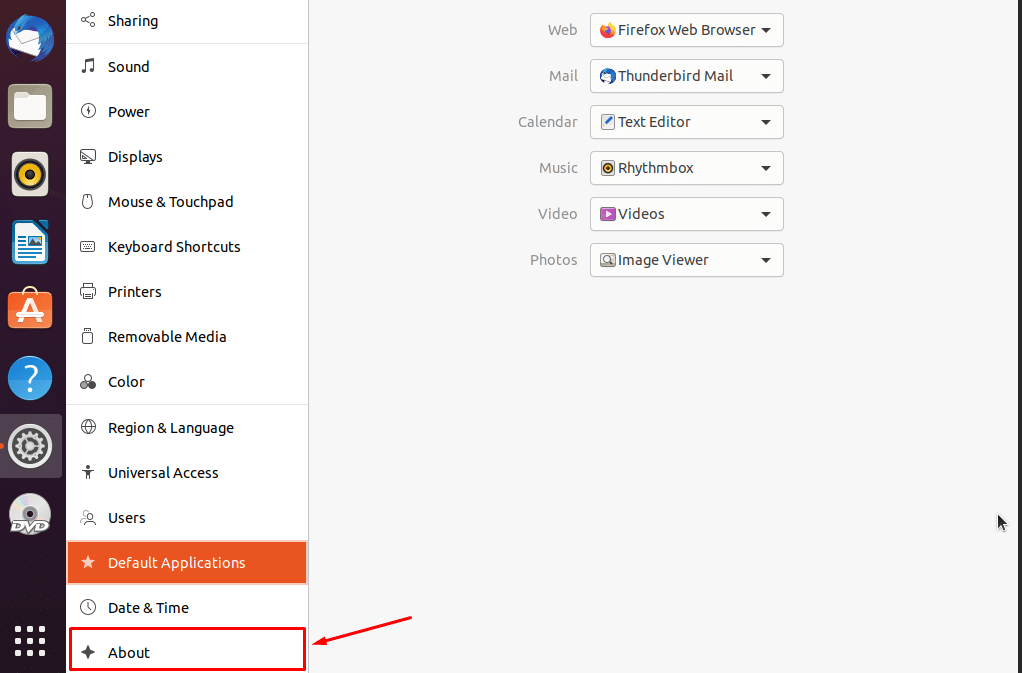Click the Users icon in sidebar
This screenshot has height=673, width=1022.
pos(88,517)
